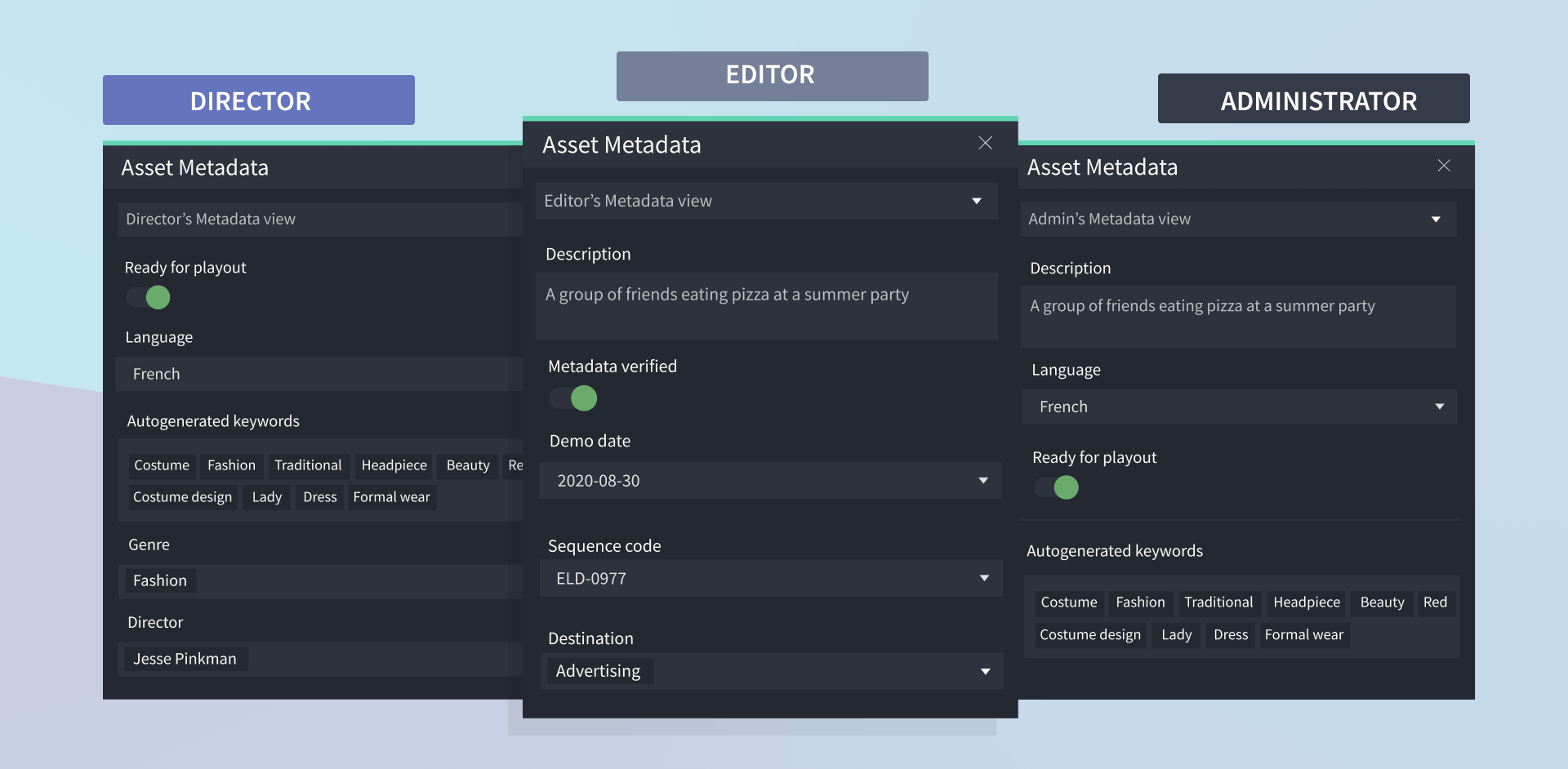Toggle Ready for playout in Administrator panel

click(x=1056, y=487)
